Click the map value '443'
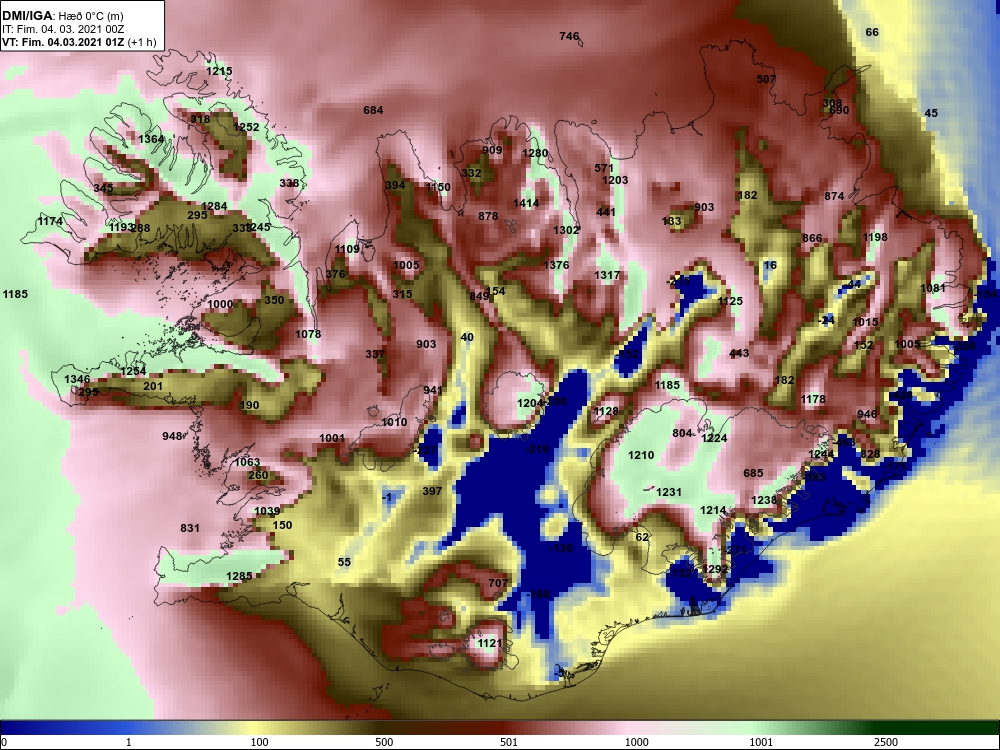 [739, 353]
